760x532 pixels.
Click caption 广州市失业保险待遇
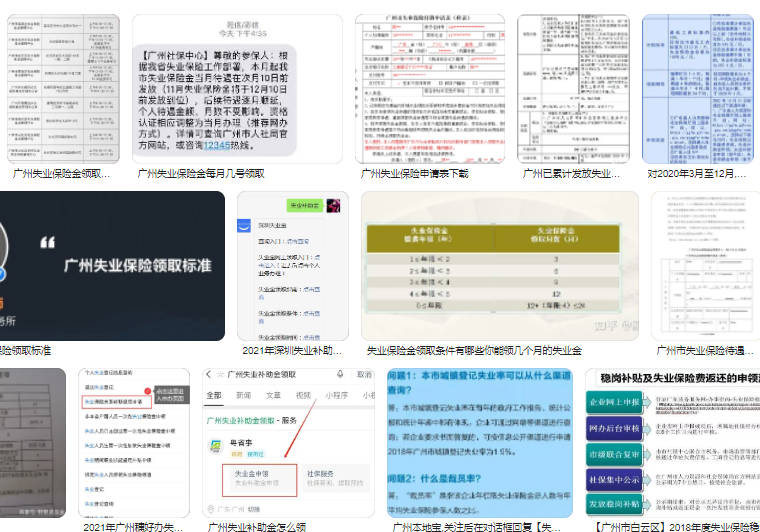[705, 350]
